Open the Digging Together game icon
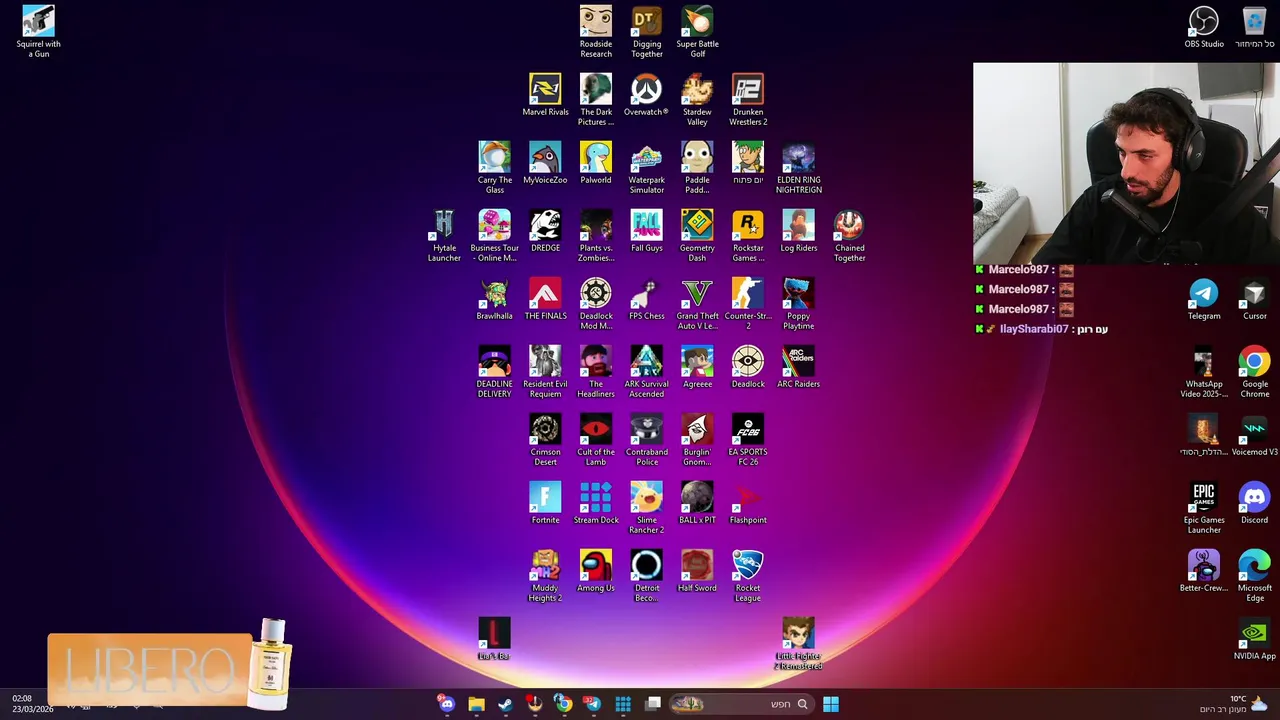The width and height of the screenshot is (1280, 720). click(x=647, y=31)
